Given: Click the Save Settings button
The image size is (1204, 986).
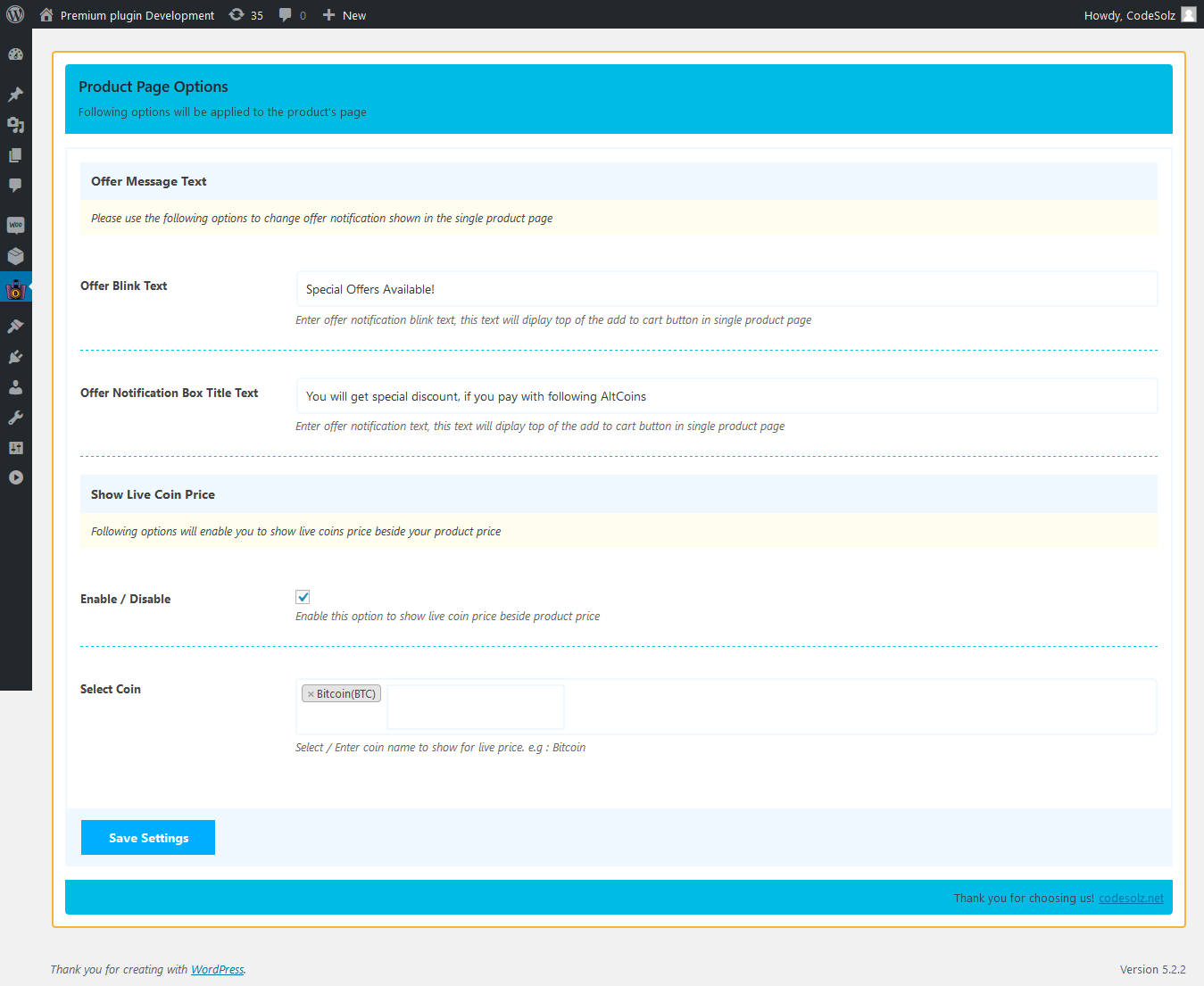Looking at the screenshot, I should [x=148, y=837].
